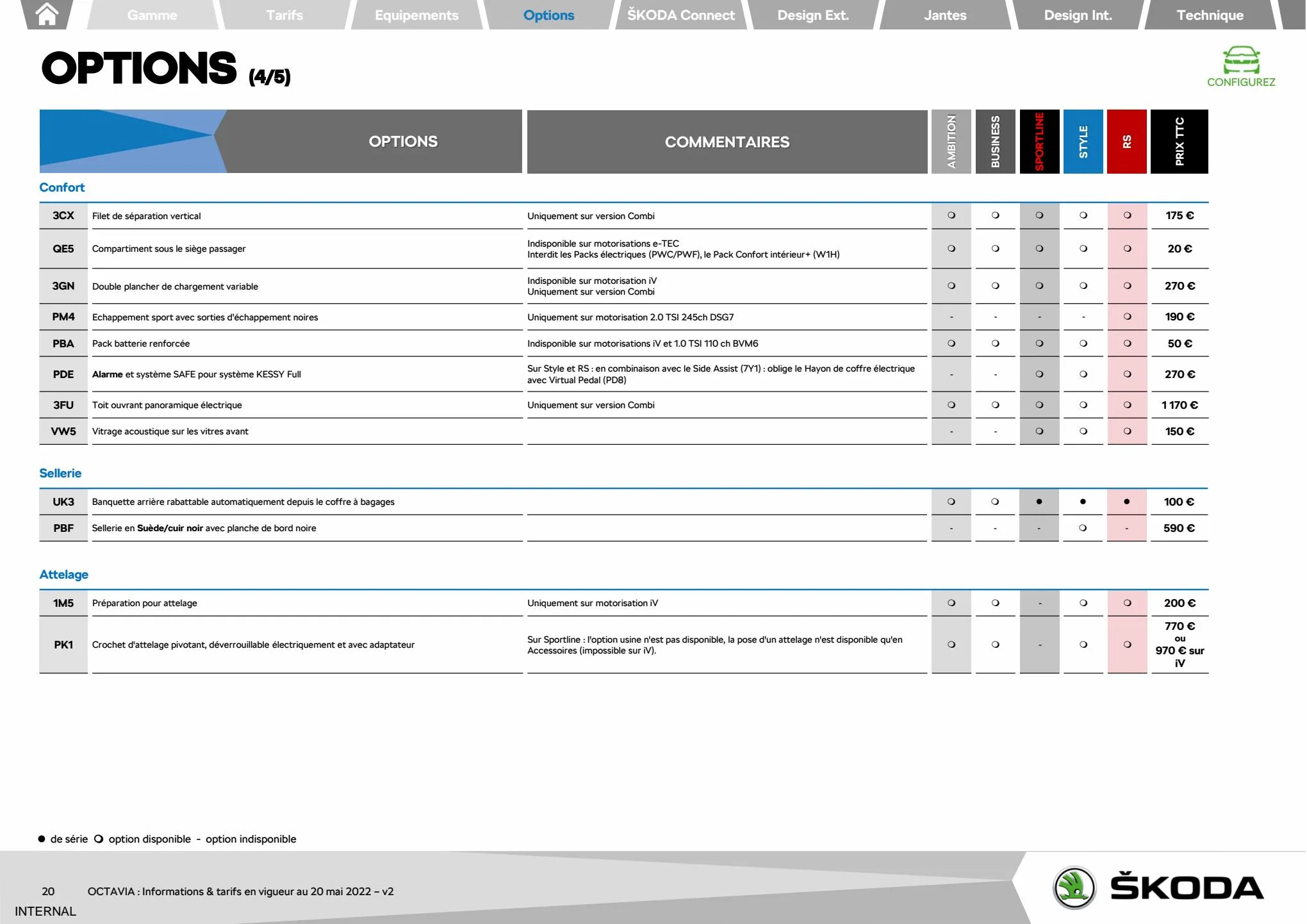
Task: Click the home icon in the top navigation
Action: pyautogui.click(x=47, y=14)
